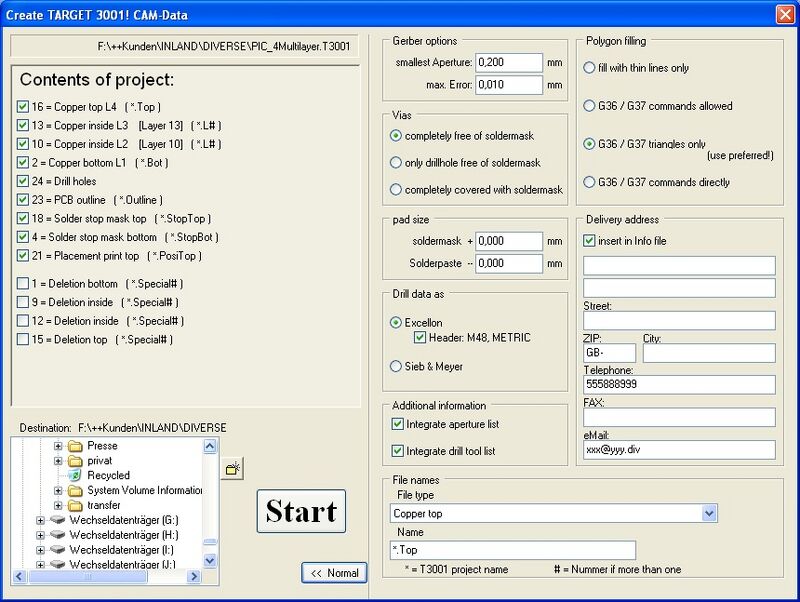Click the Telephone field
800x602 pixels.
(x=679, y=385)
